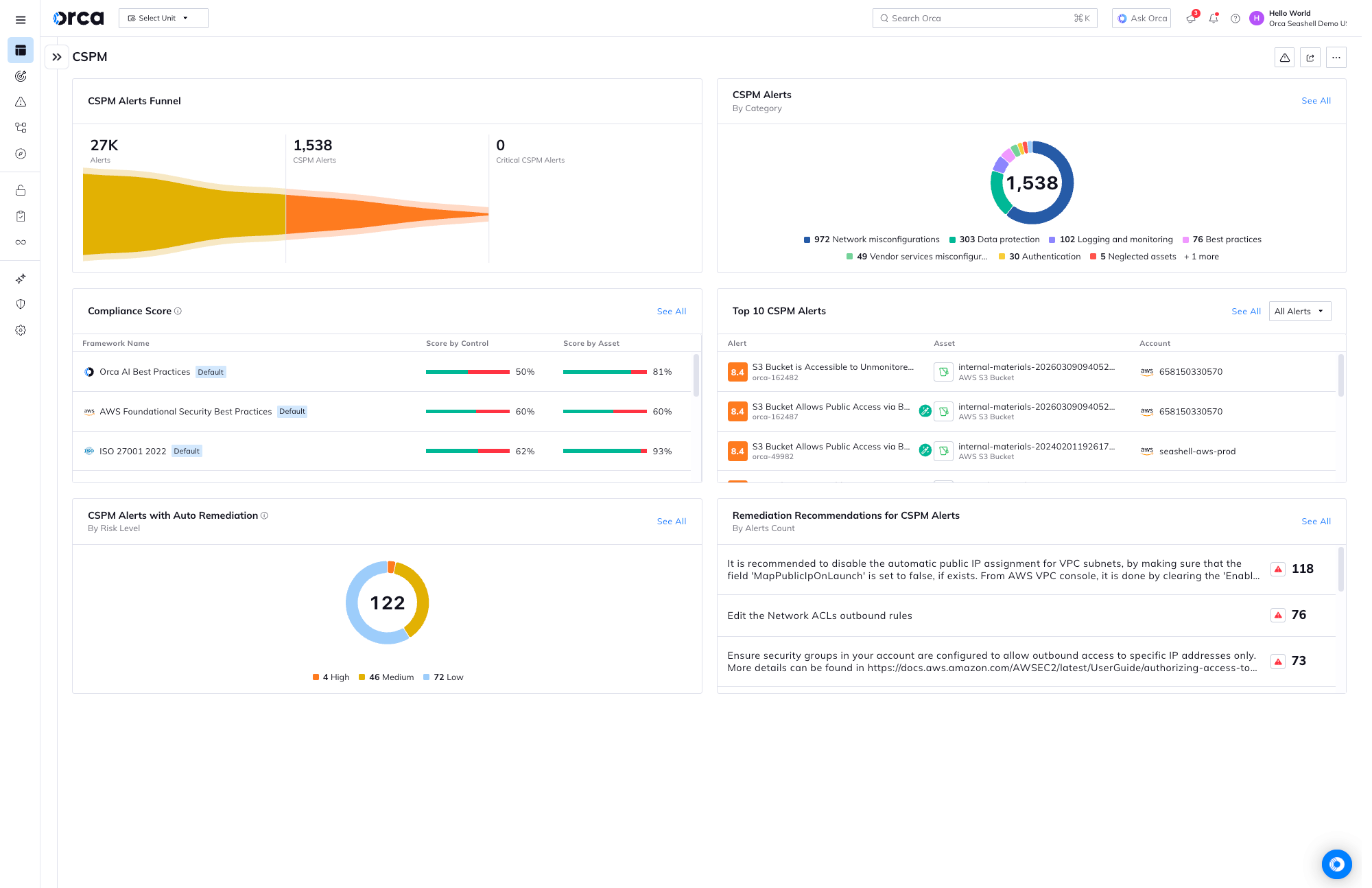The image size is (1372, 888).
Task: Click the Vendor services misconfigur... legend item
Action: (x=917, y=257)
